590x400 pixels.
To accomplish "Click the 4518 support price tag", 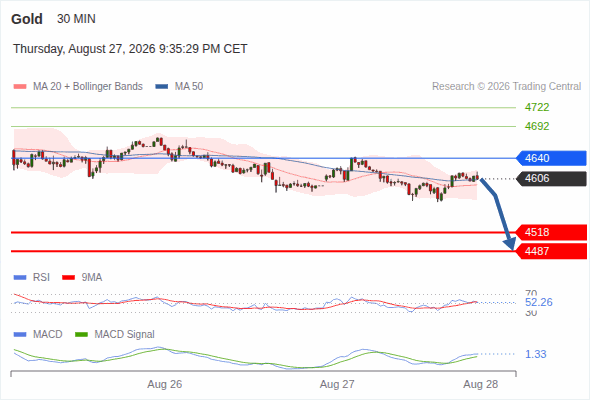I will point(551,232).
